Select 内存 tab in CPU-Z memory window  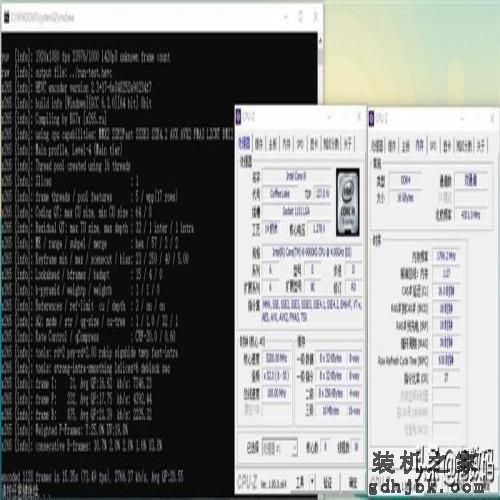419,145
